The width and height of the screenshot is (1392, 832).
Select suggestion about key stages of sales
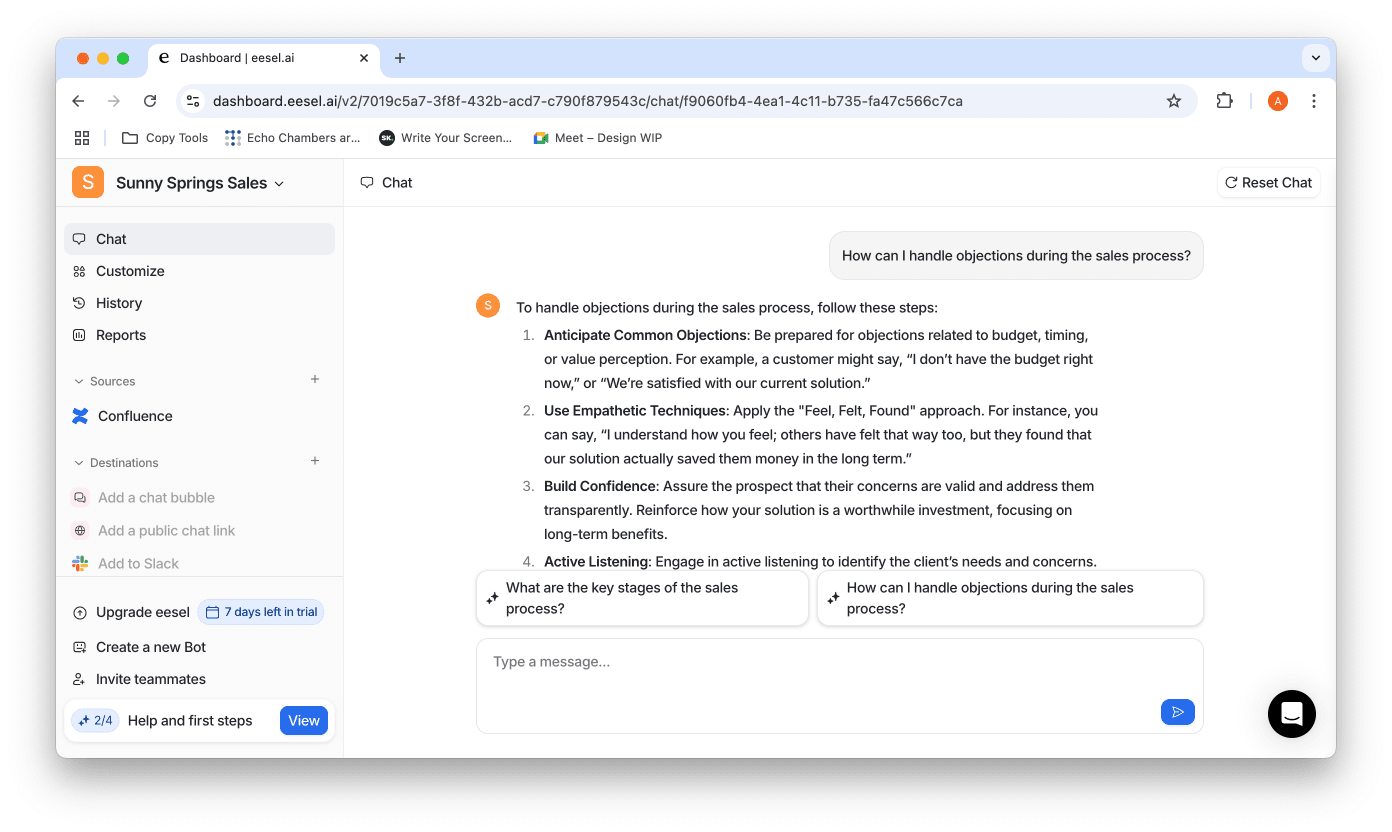(642, 598)
